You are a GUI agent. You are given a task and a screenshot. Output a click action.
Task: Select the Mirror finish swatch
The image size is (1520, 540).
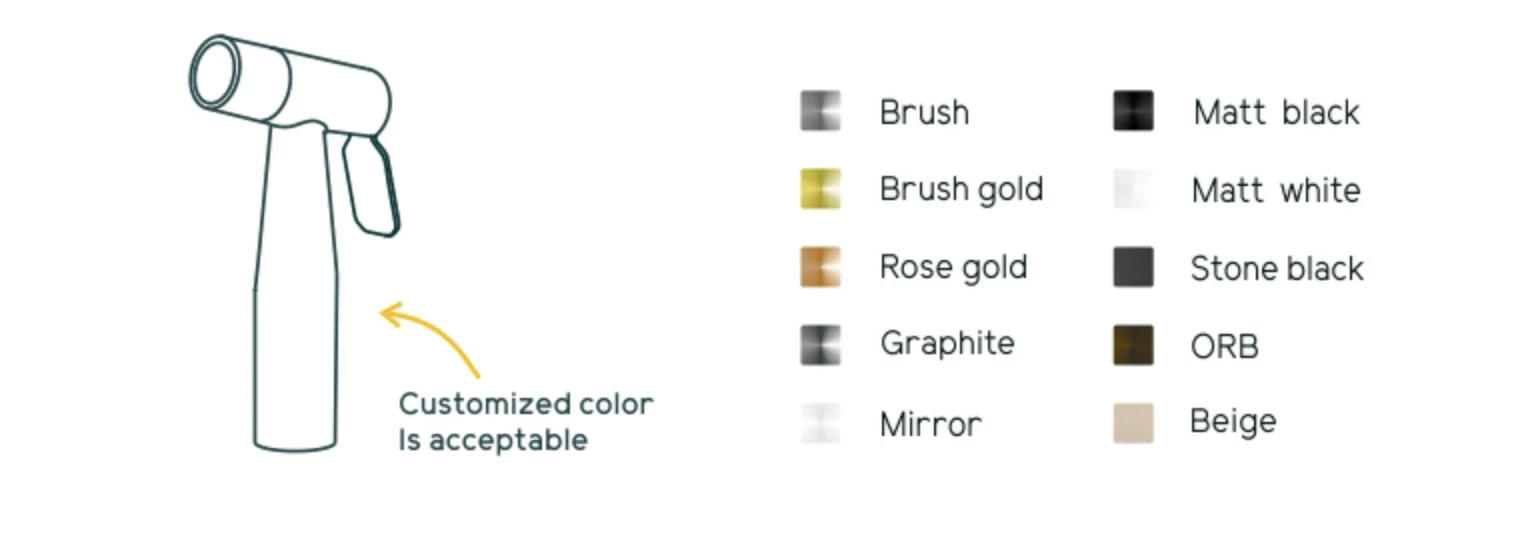pyautogui.click(x=820, y=423)
